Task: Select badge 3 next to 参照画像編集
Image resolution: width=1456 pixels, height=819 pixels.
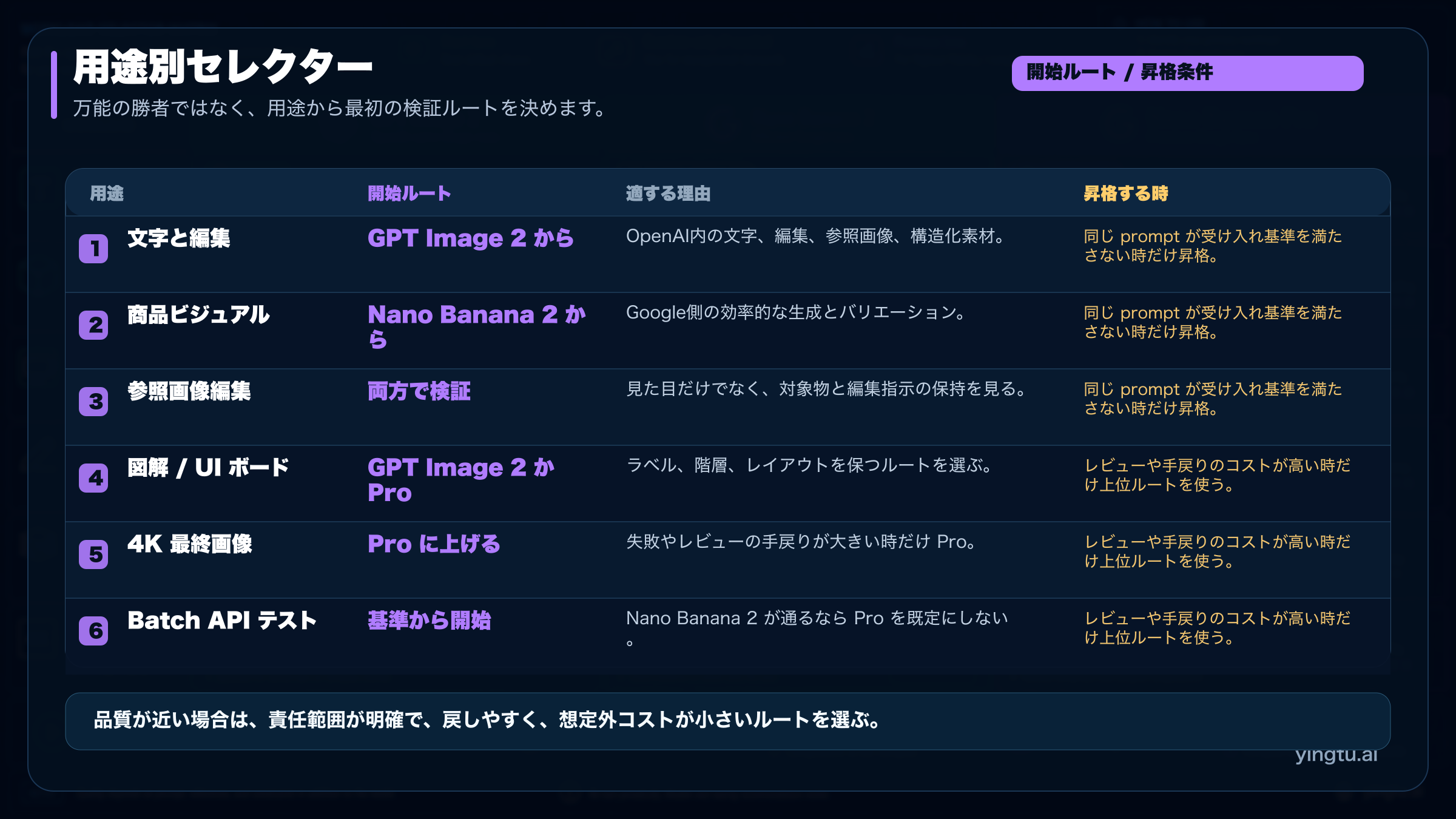Action: point(94,401)
